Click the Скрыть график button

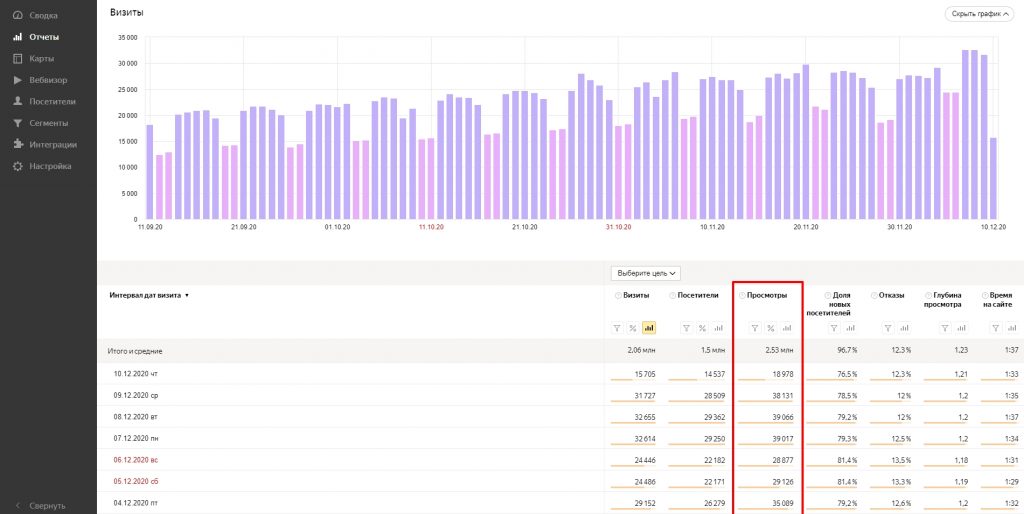pos(978,14)
